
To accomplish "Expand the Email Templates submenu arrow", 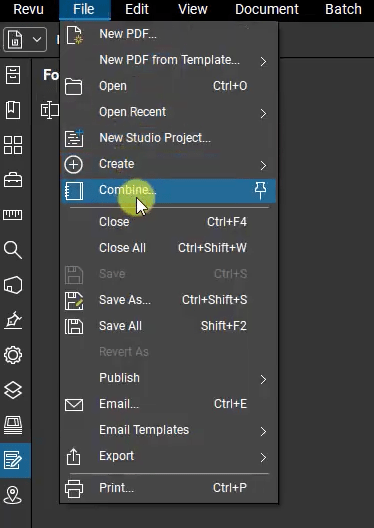I will point(263,431).
